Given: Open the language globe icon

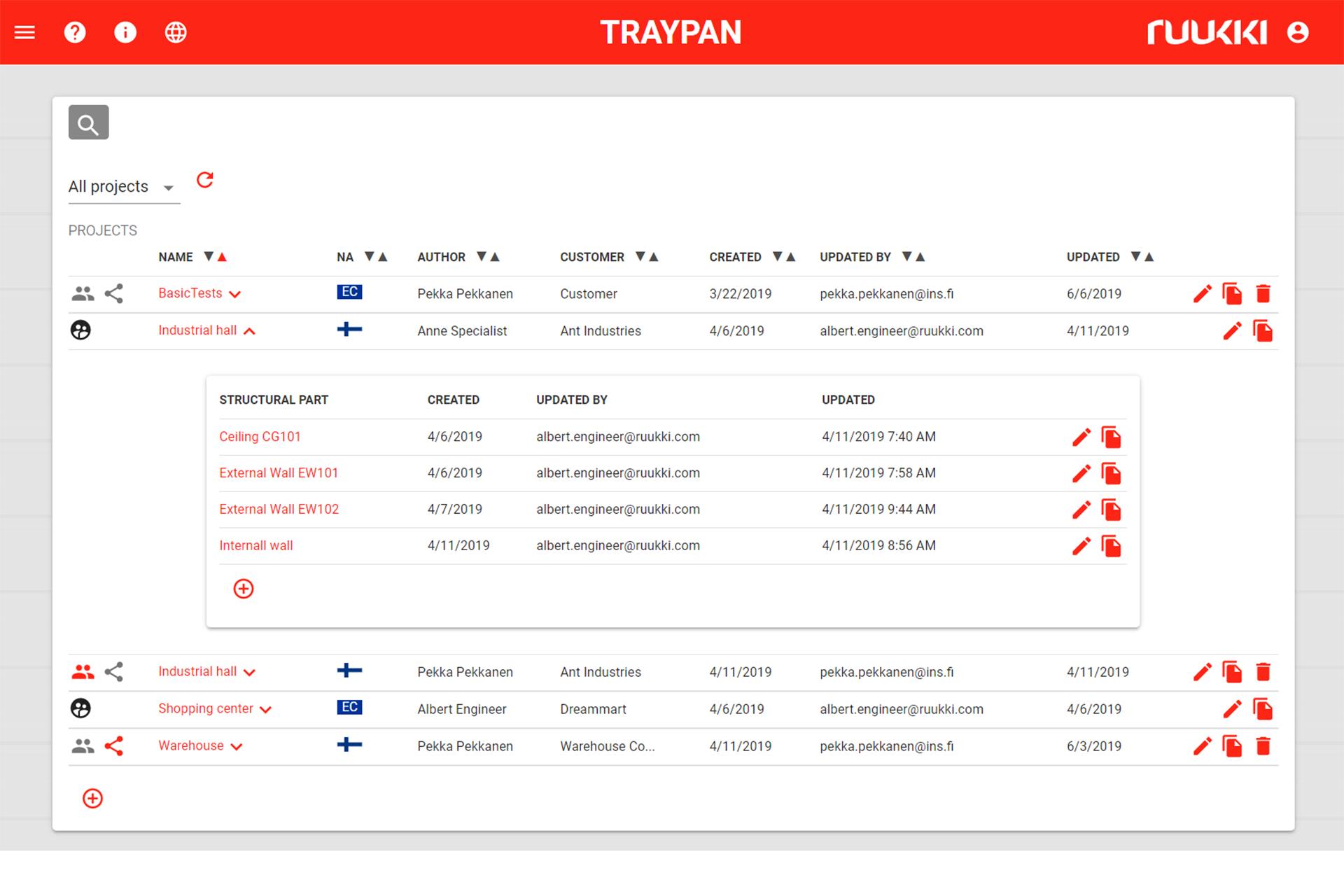Looking at the screenshot, I should (x=176, y=32).
